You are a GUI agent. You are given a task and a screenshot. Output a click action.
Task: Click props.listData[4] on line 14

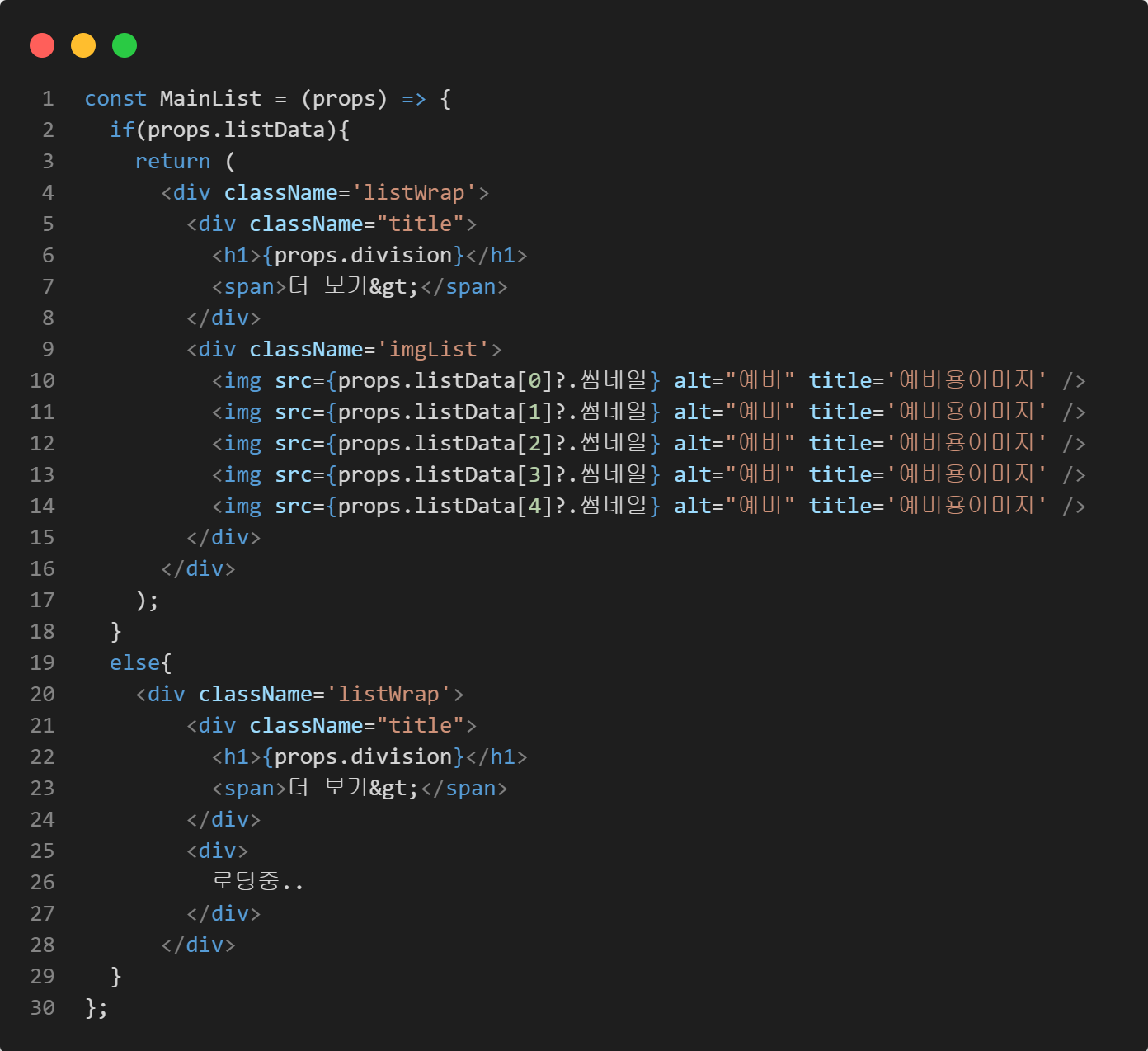[x=445, y=506]
